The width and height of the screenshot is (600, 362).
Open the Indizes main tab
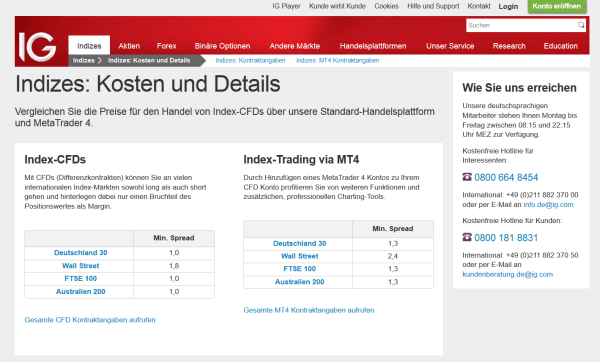pyautogui.click(x=89, y=46)
